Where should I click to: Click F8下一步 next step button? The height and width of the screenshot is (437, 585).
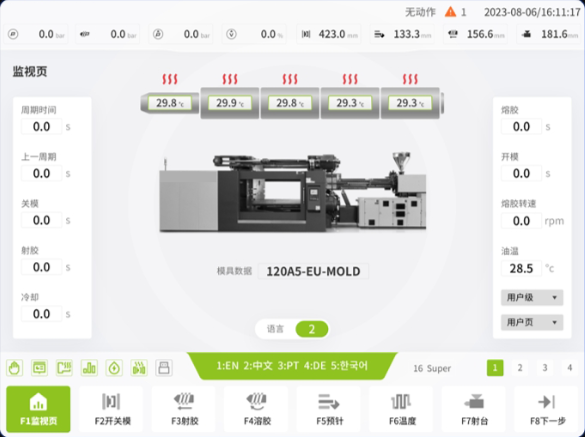pyautogui.click(x=548, y=409)
